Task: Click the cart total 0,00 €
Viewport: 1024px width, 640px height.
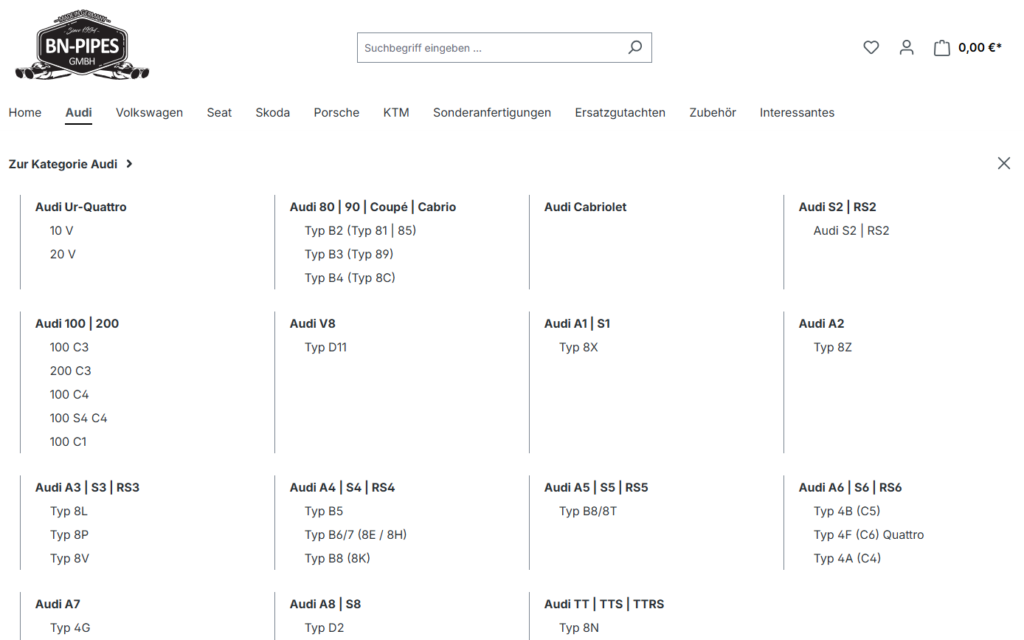Action: [x=980, y=47]
